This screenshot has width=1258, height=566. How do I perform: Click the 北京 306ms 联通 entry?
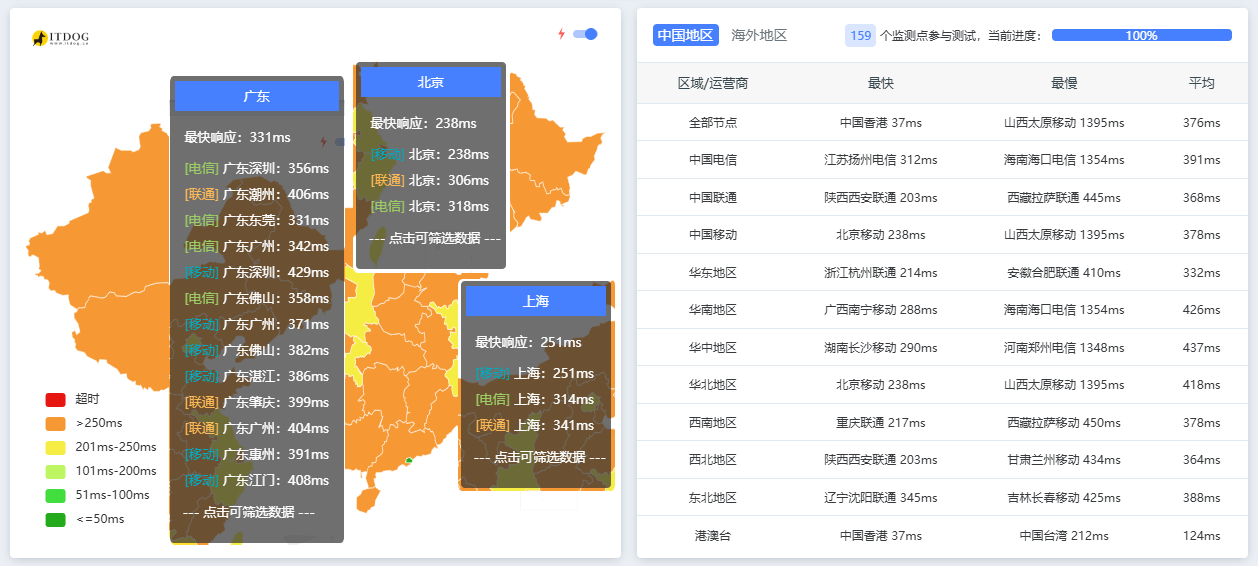pos(429,180)
